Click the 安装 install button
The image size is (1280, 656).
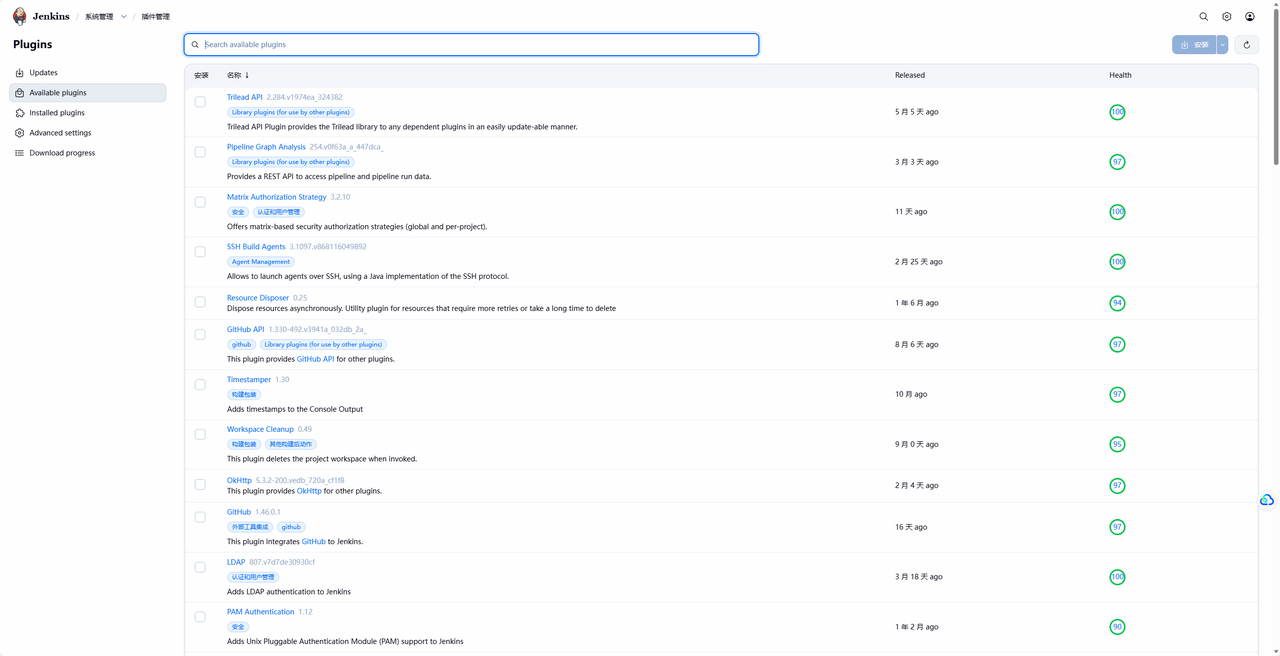coord(1195,45)
